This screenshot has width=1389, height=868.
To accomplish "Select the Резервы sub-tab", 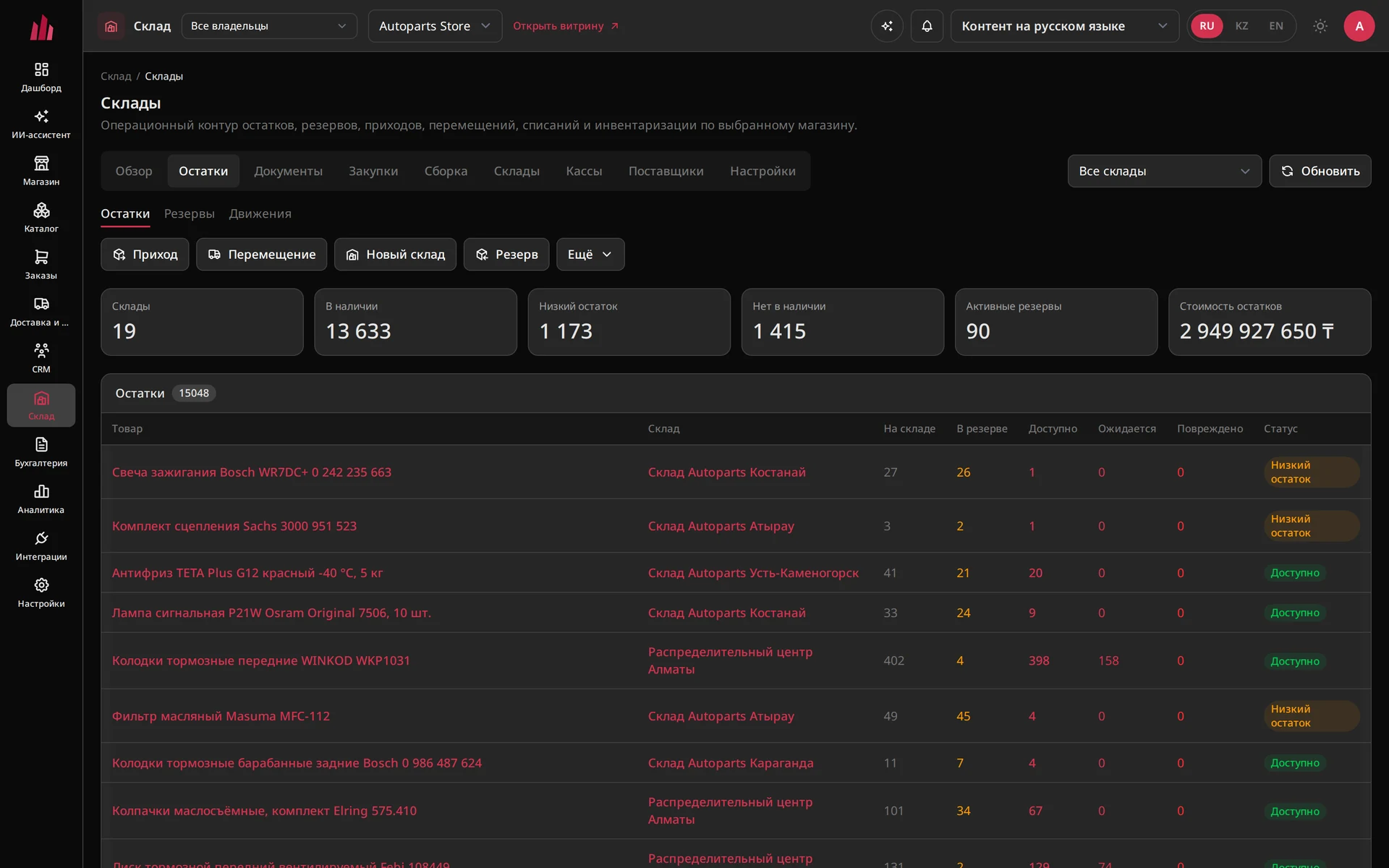I will 189,214.
